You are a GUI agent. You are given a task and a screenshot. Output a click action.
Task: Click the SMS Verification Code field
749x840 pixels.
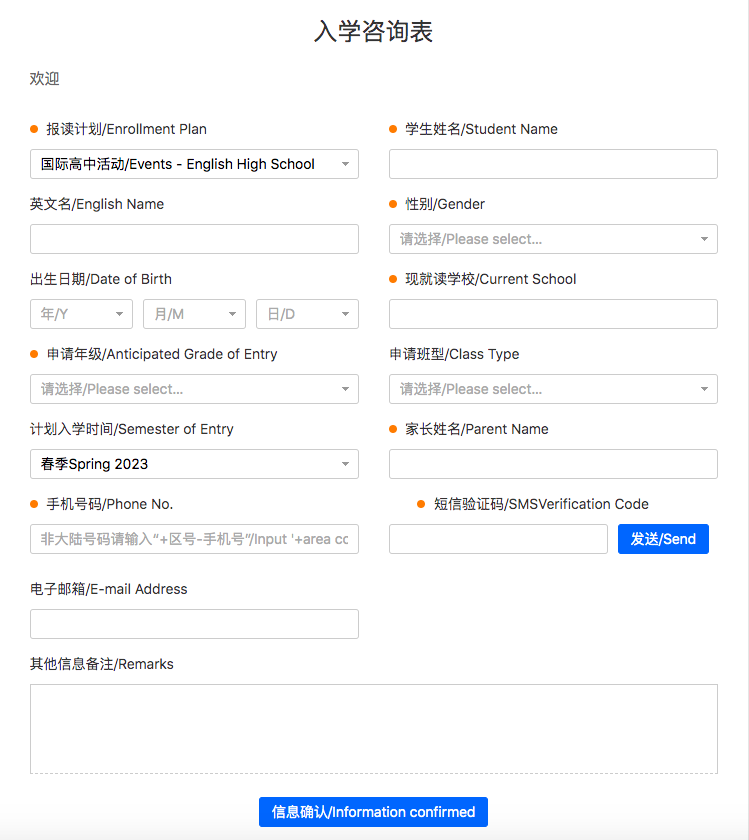pyautogui.click(x=498, y=539)
